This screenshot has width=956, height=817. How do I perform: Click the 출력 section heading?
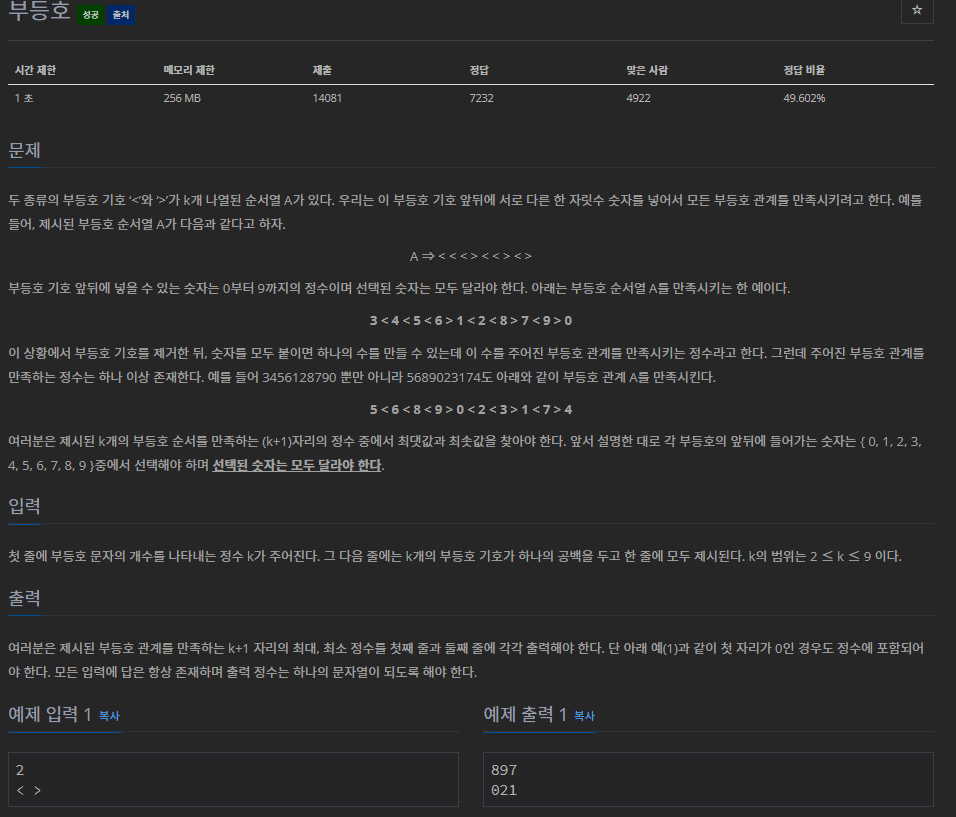click(24, 598)
